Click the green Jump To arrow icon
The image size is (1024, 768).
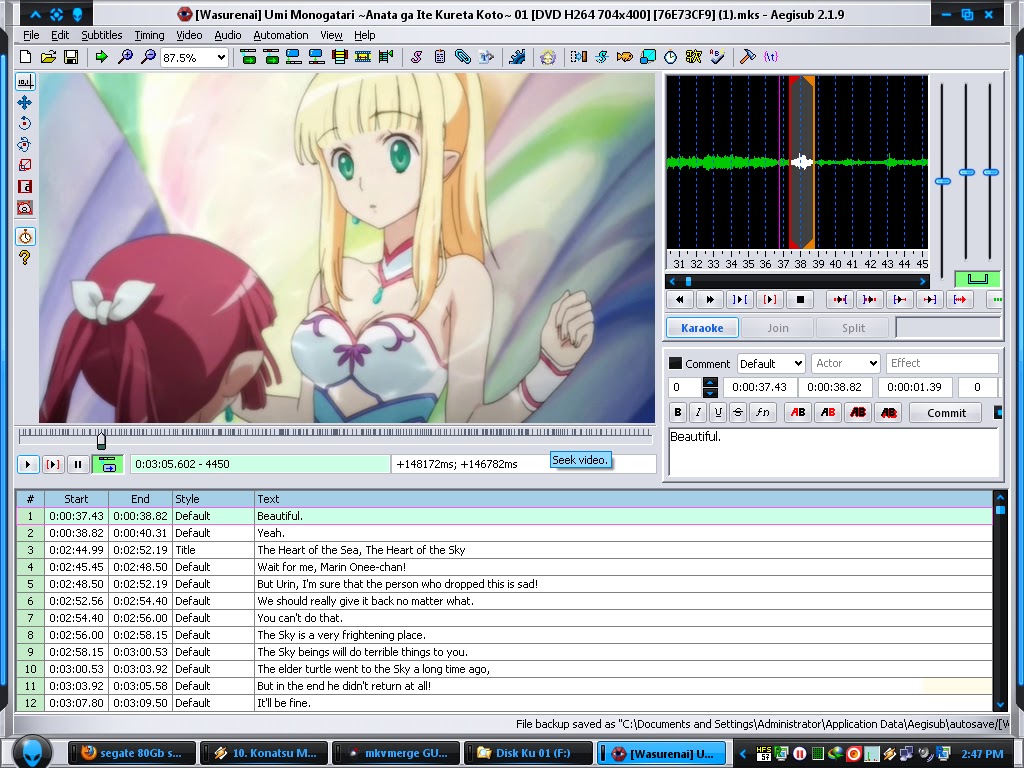[101, 57]
